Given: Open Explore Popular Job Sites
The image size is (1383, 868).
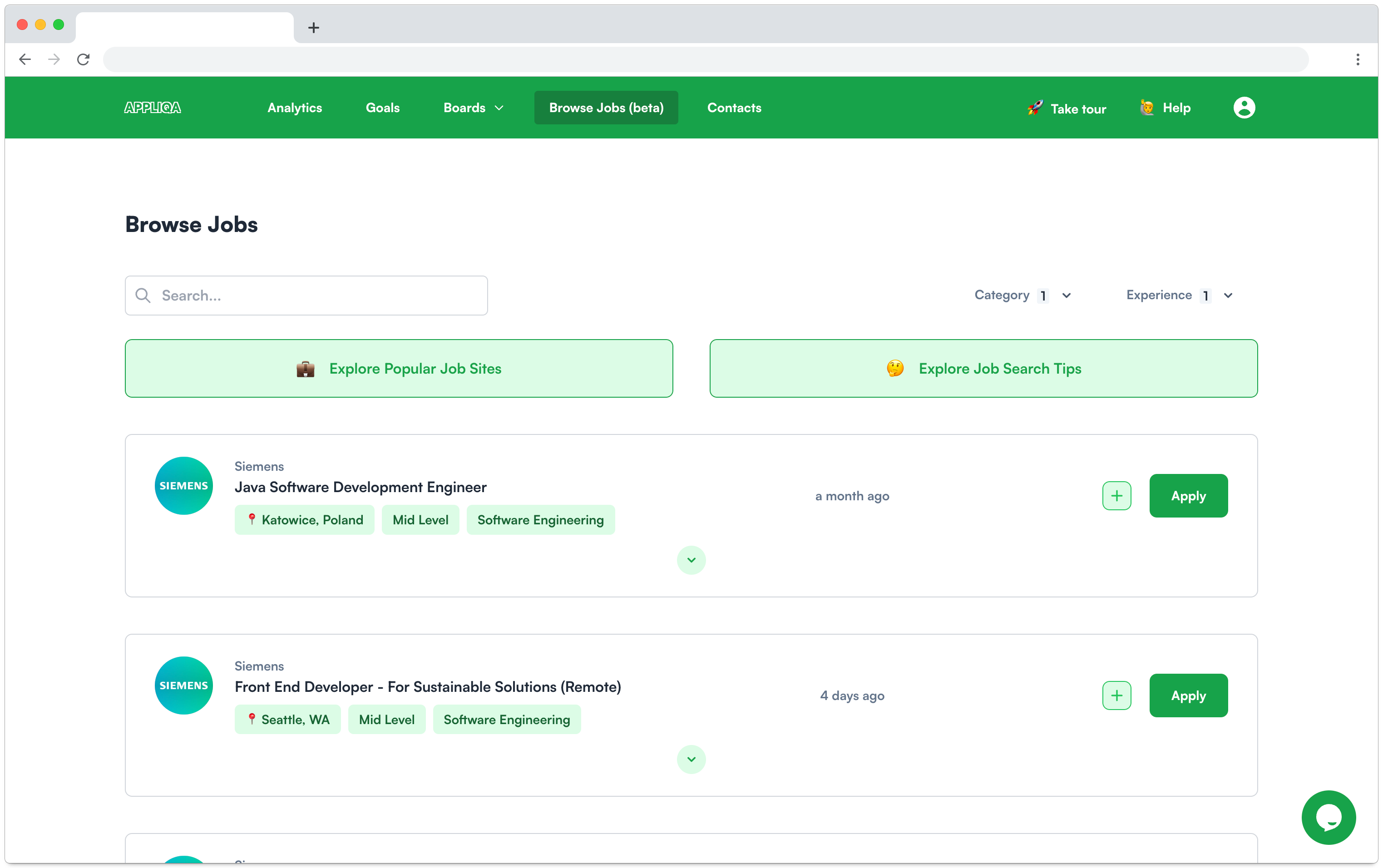Looking at the screenshot, I should [399, 369].
